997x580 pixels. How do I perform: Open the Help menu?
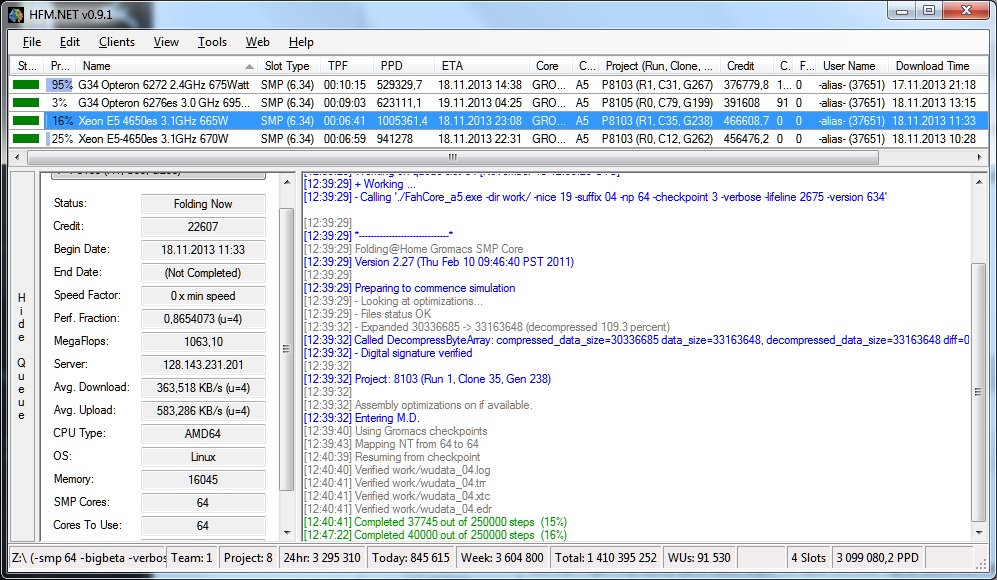click(301, 42)
